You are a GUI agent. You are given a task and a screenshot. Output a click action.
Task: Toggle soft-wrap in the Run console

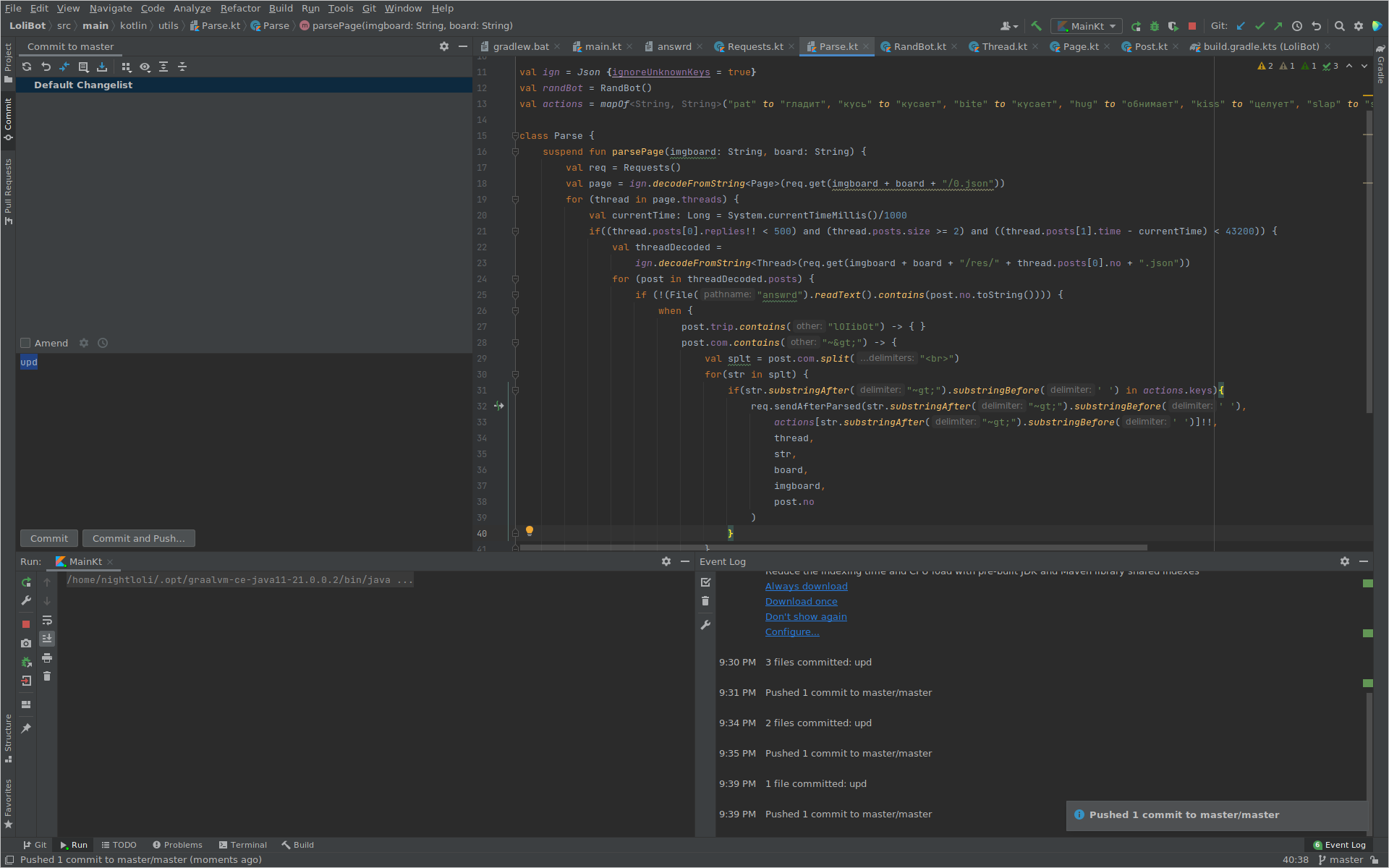click(47, 620)
